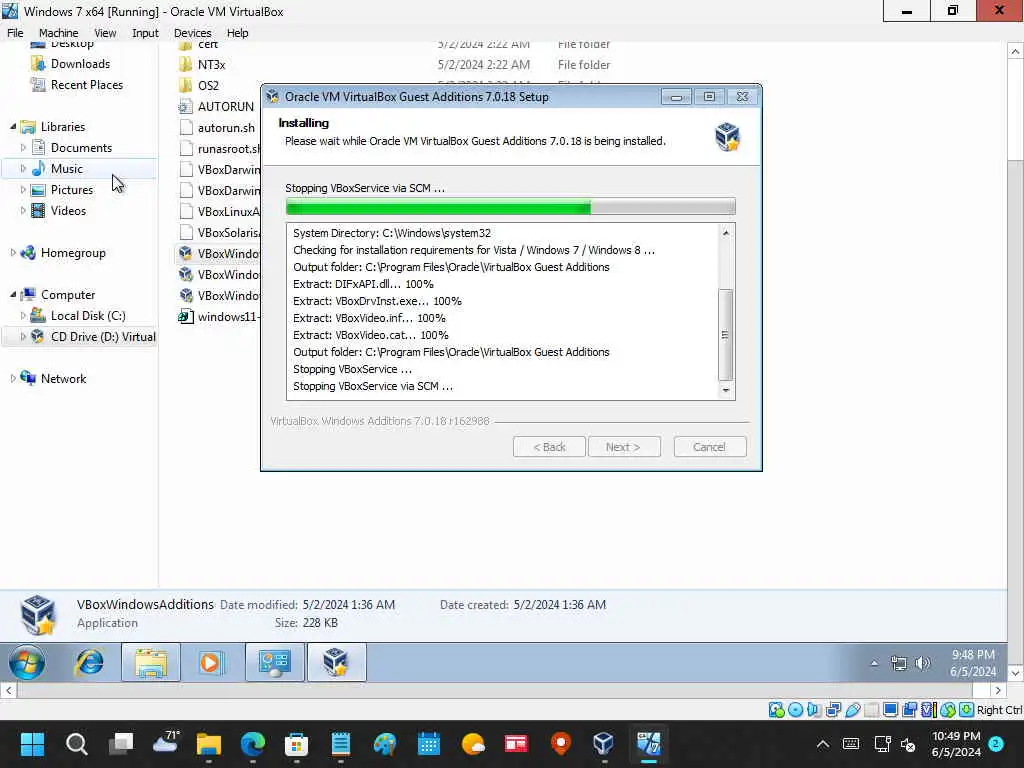
Task: Expand the Pictures library node
Action: (x=24, y=189)
